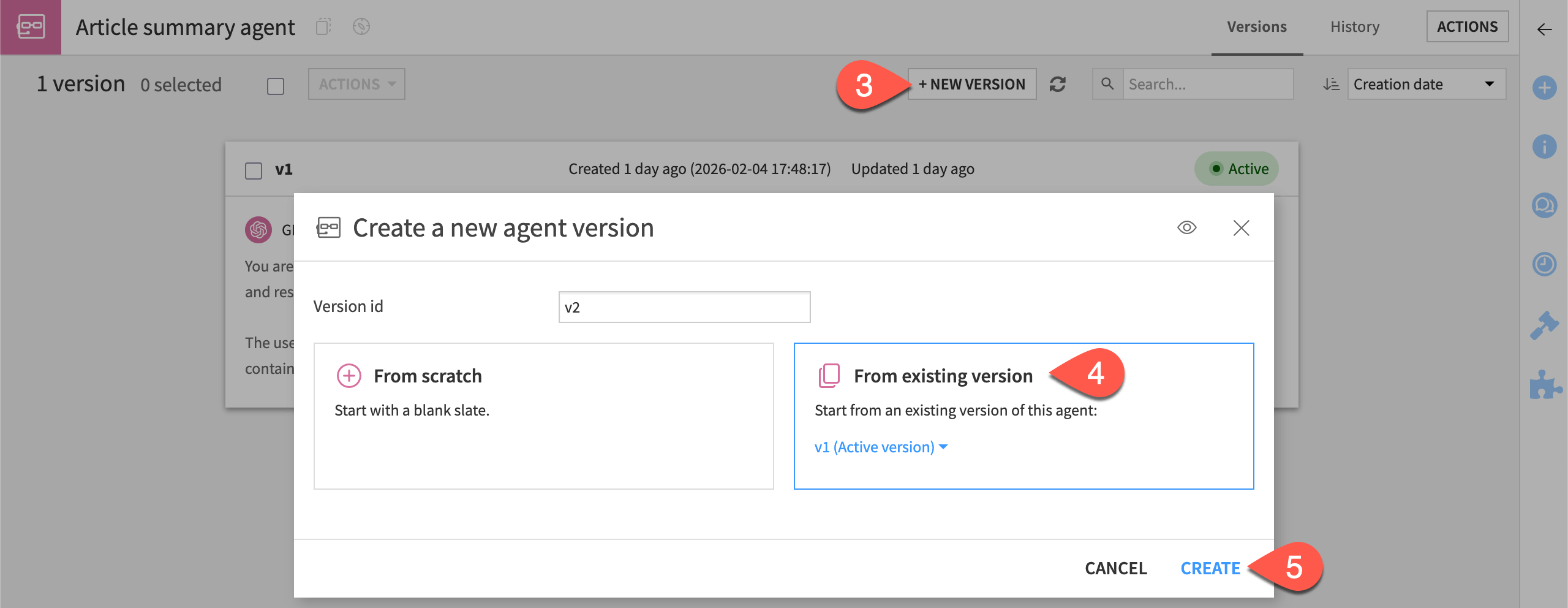1568x608 pixels.
Task: Confirm with the CREATE button
Action: pos(1210,568)
